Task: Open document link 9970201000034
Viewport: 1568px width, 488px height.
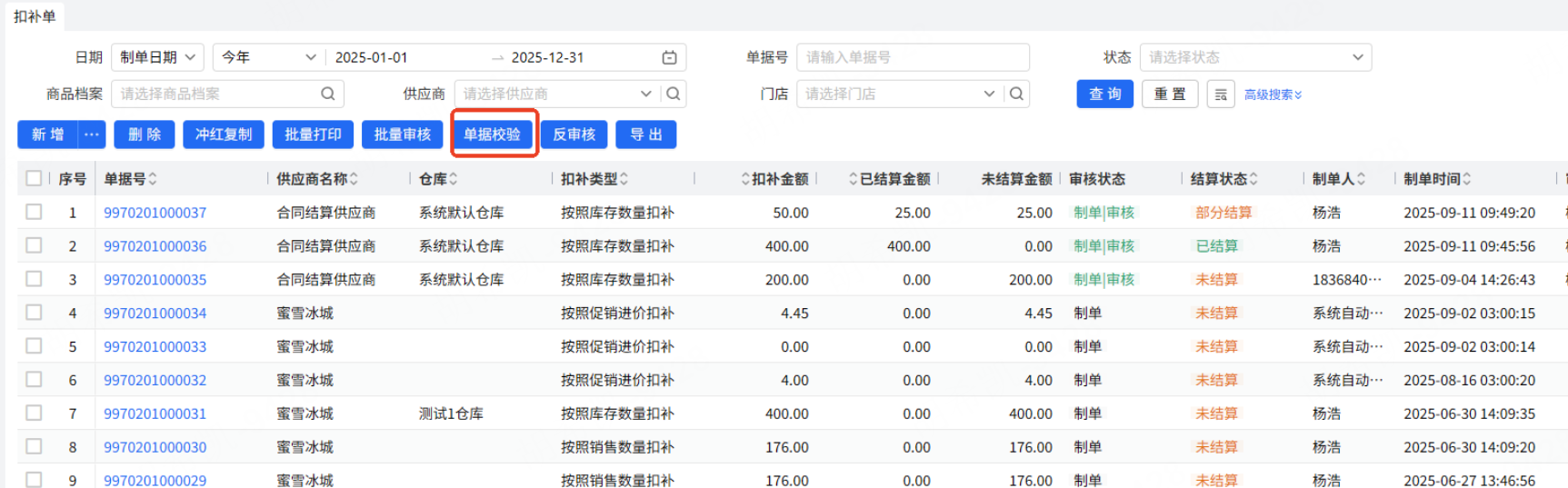Action: click(x=155, y=314)
